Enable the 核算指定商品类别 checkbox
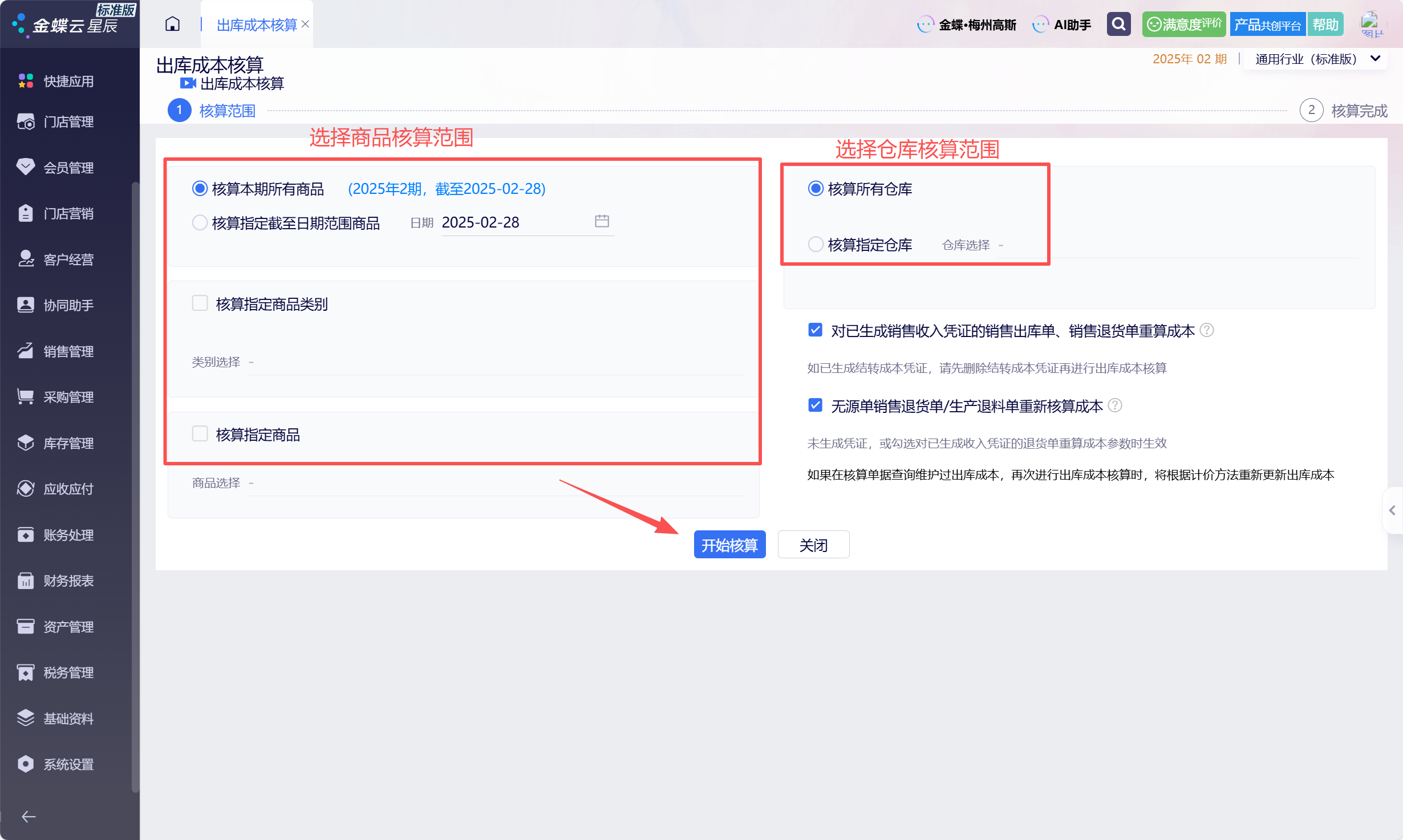The image size is (1403, 840). click(200, 303)
